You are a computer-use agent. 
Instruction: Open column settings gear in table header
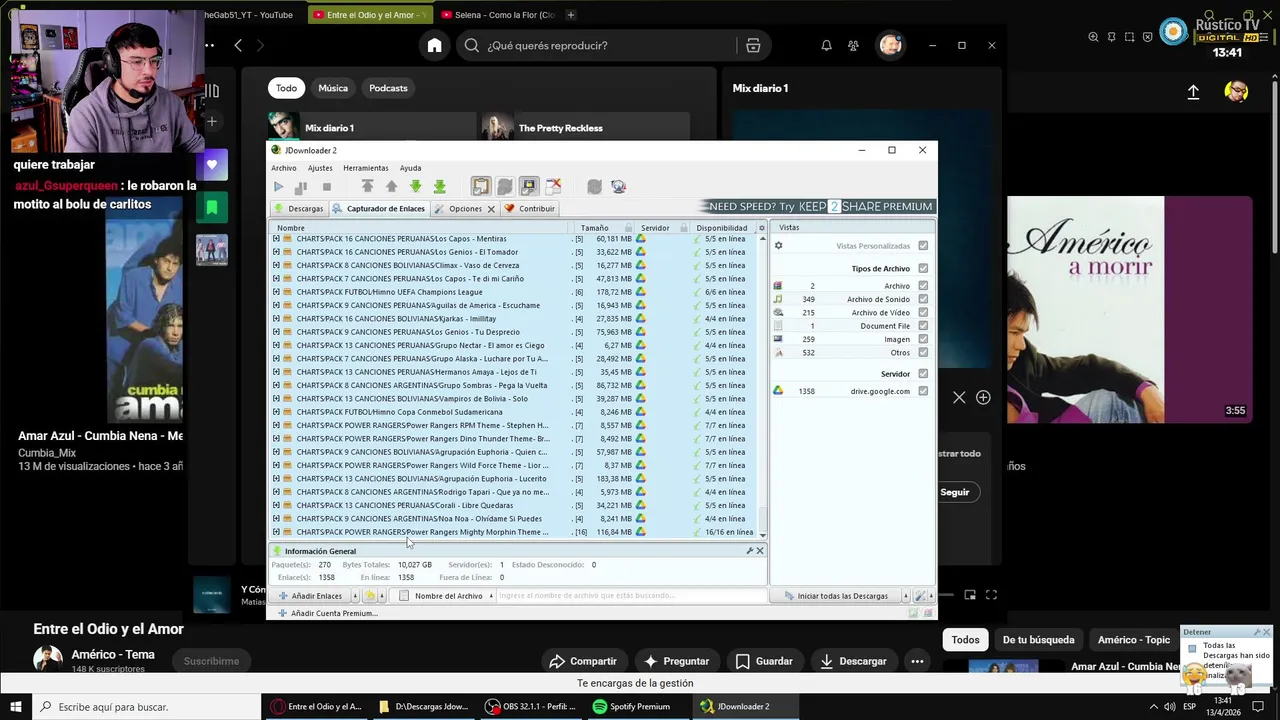761,228
